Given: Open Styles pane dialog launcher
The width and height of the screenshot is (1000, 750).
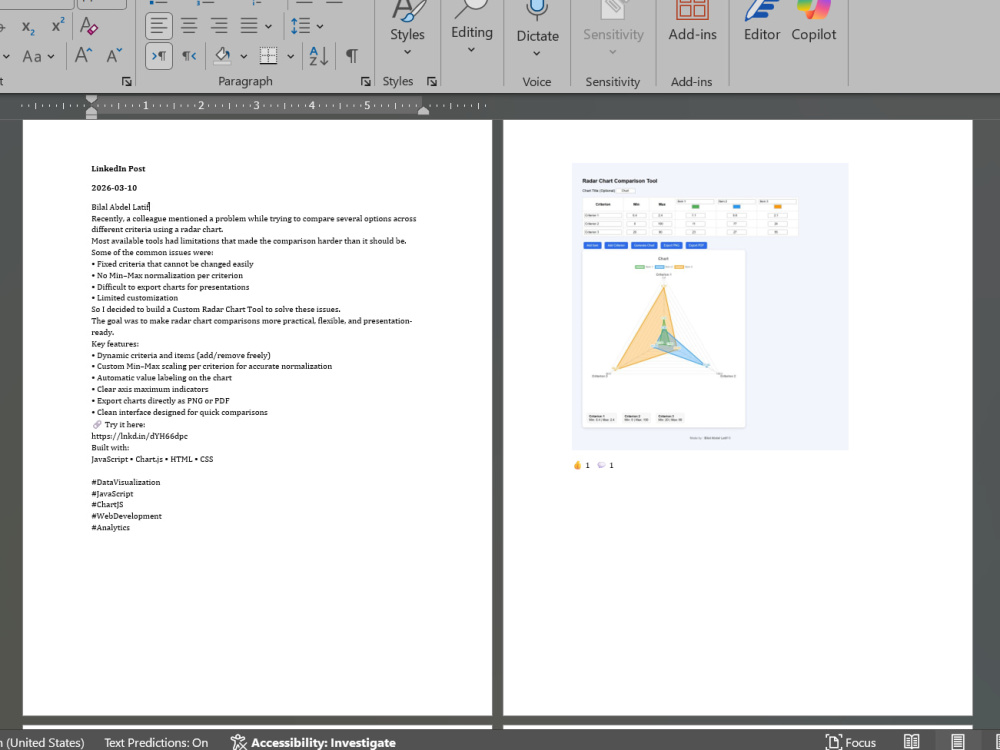Looking at the screenshot, I should coord(432,82).
